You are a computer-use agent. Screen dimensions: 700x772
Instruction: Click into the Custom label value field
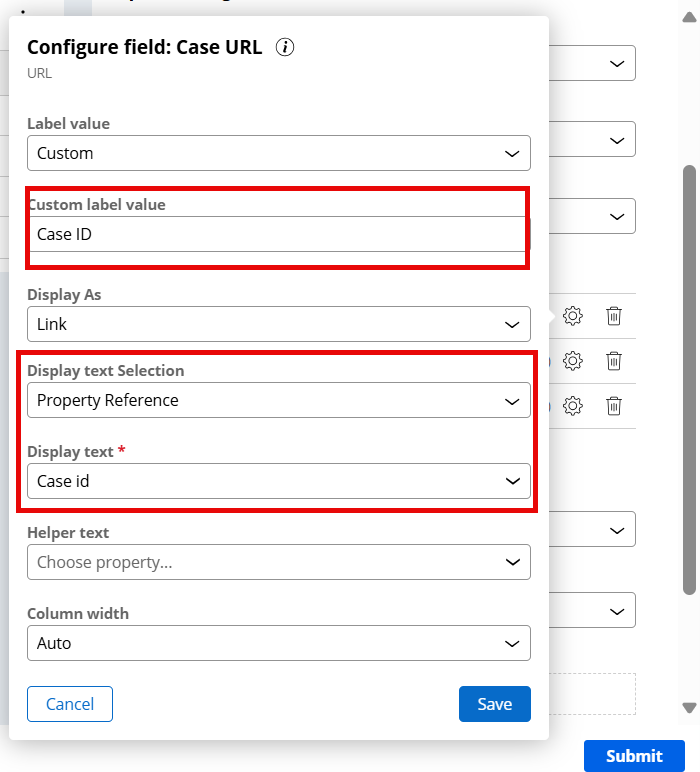276,234
